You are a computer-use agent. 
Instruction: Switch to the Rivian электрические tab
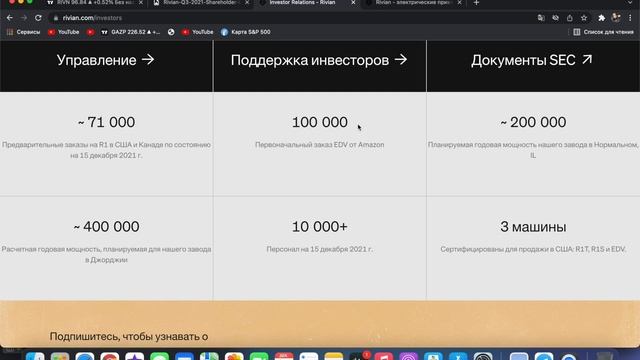(411, 3)
